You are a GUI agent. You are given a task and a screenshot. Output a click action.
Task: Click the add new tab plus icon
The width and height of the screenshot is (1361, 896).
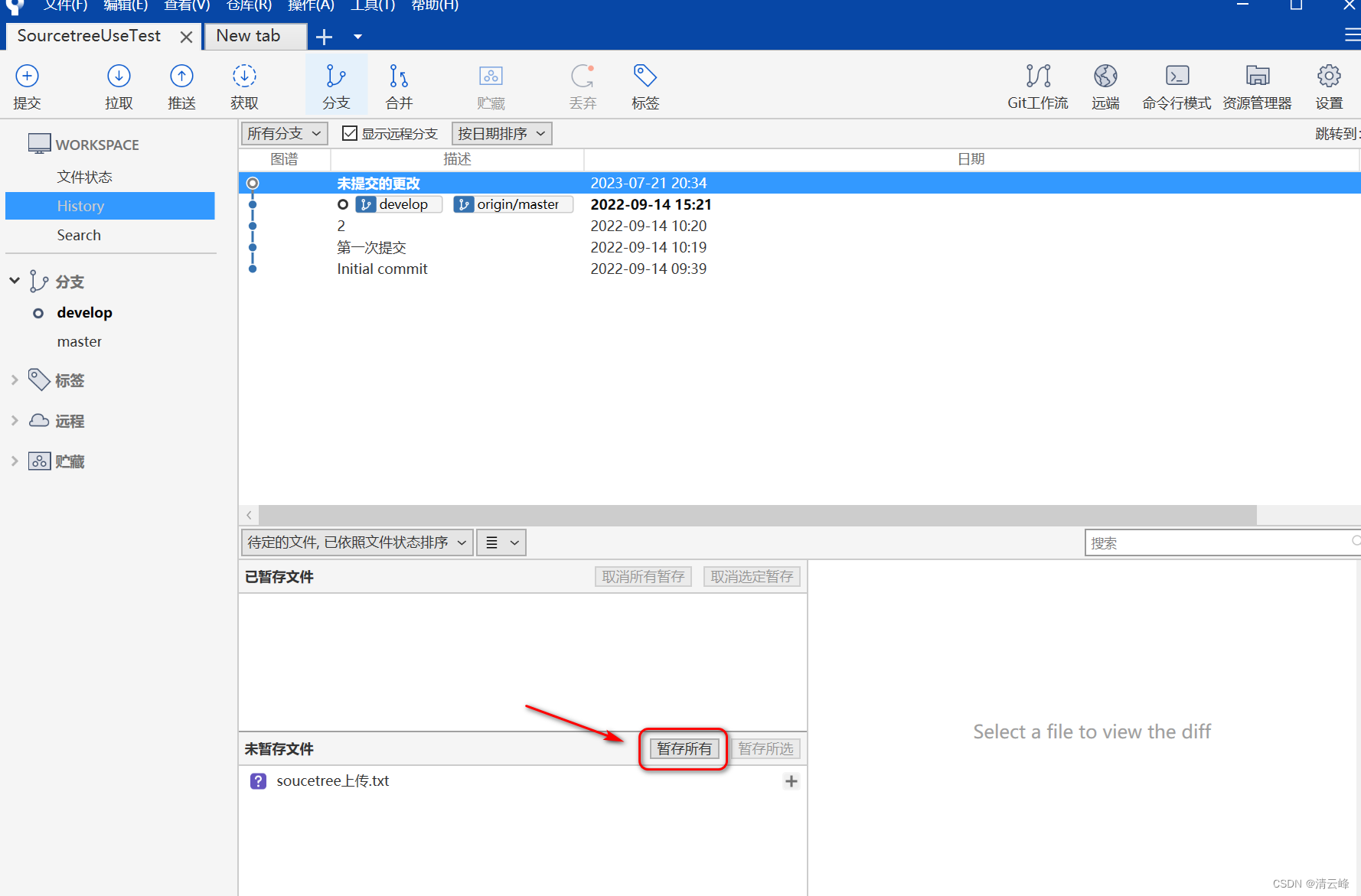[324, 36]
